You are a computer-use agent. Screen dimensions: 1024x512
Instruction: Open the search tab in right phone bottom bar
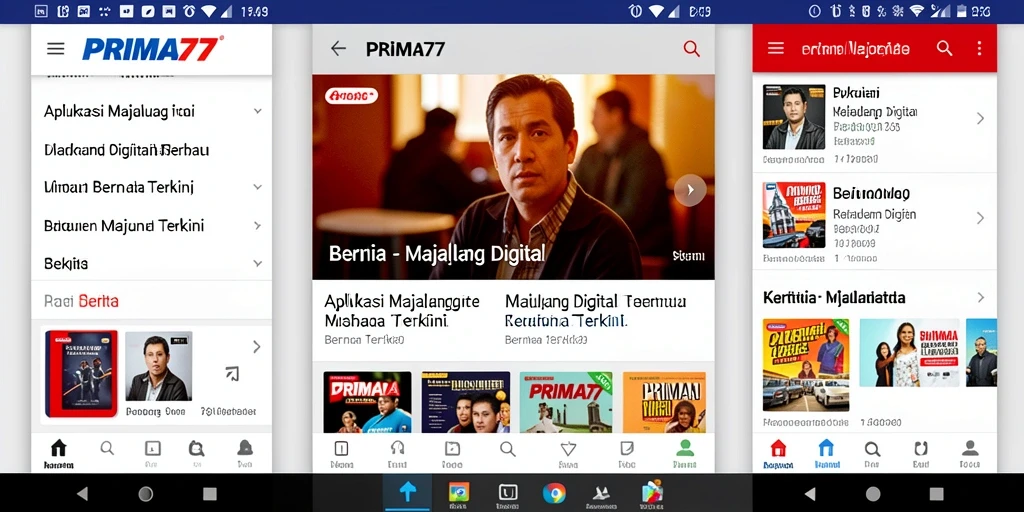point(872,453)
